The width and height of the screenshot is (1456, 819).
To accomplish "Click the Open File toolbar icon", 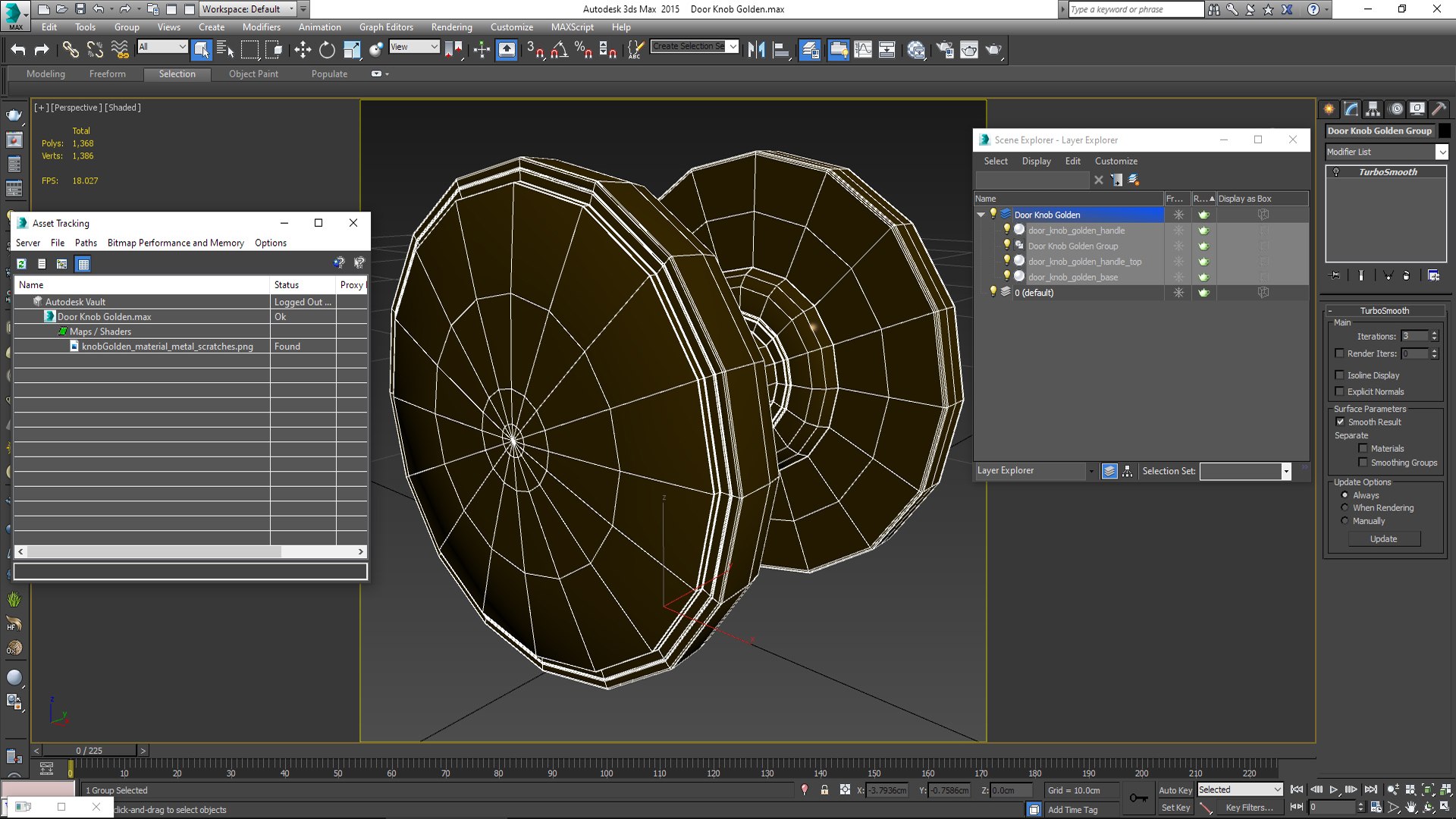I will [x=61, y=9].
